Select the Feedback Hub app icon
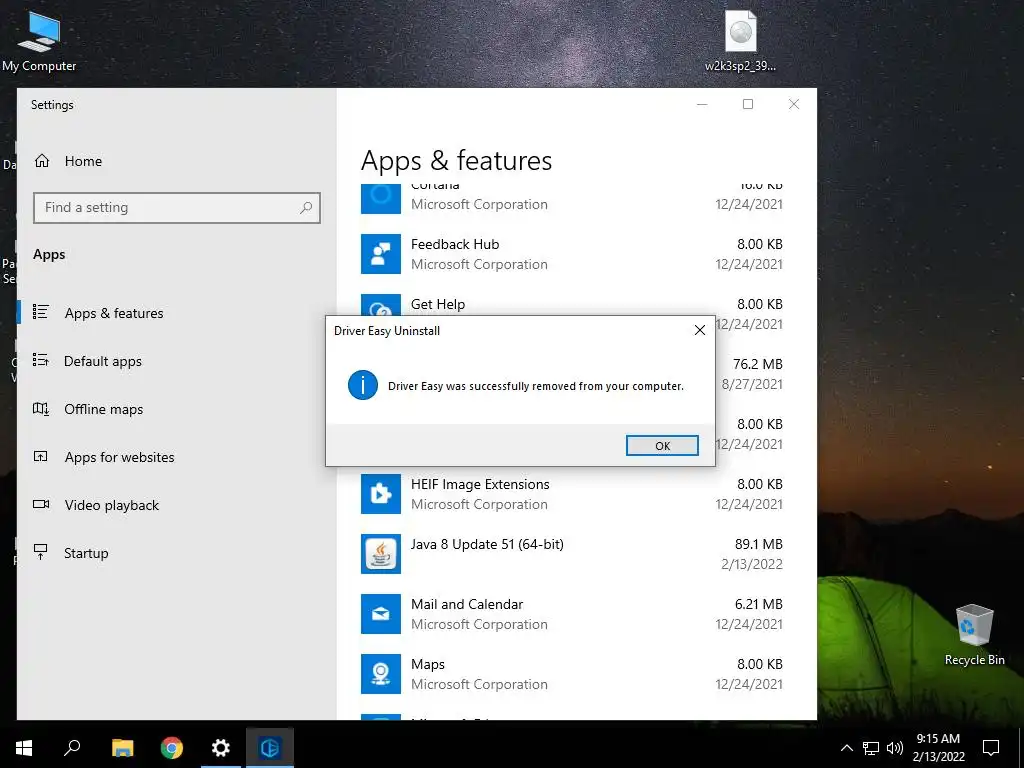The width and height of the screenshot is (1024, 768). (x=381, y=254)
